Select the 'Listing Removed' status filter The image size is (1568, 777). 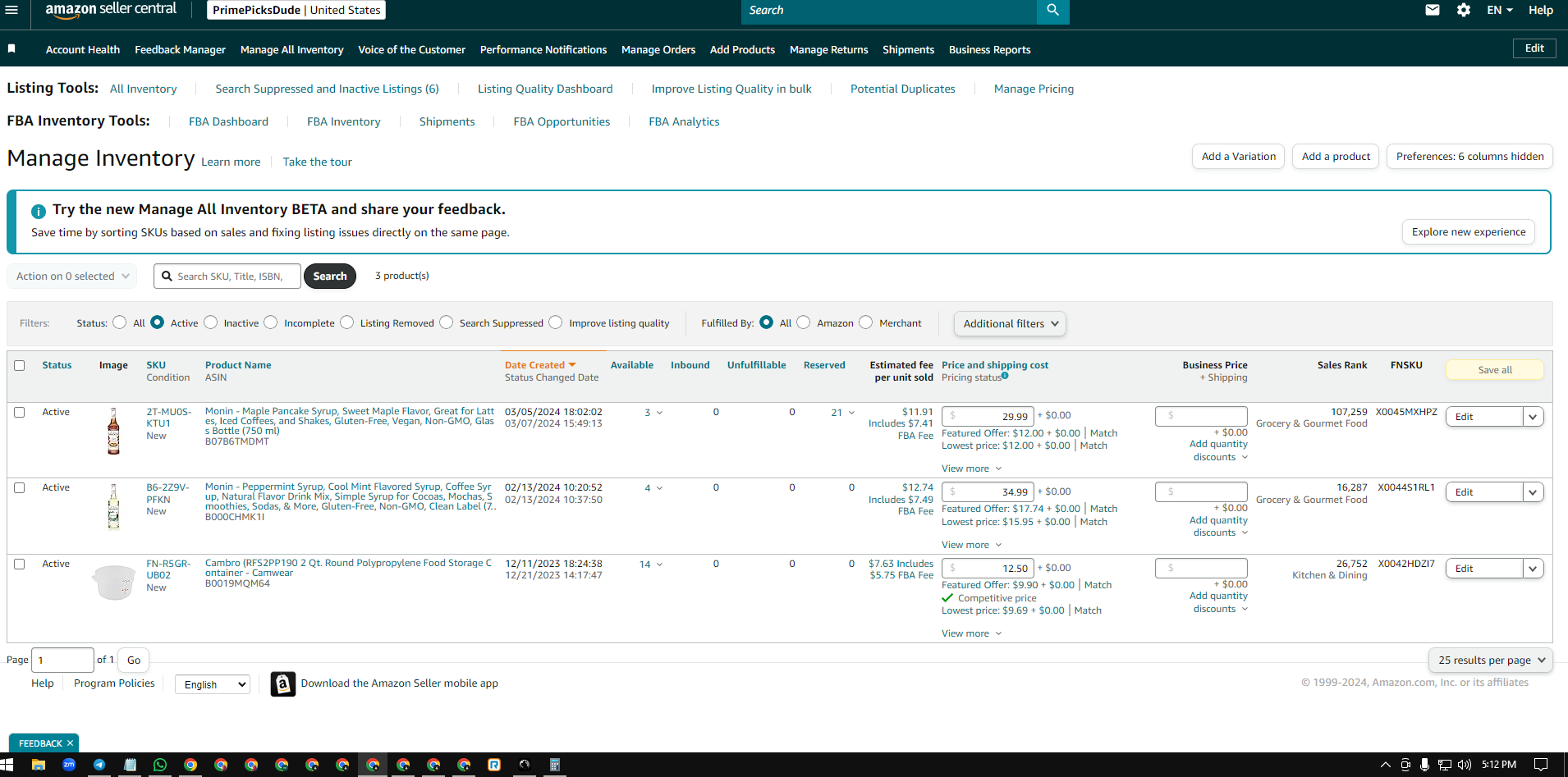pyautogui.click(x=347, y=322)
